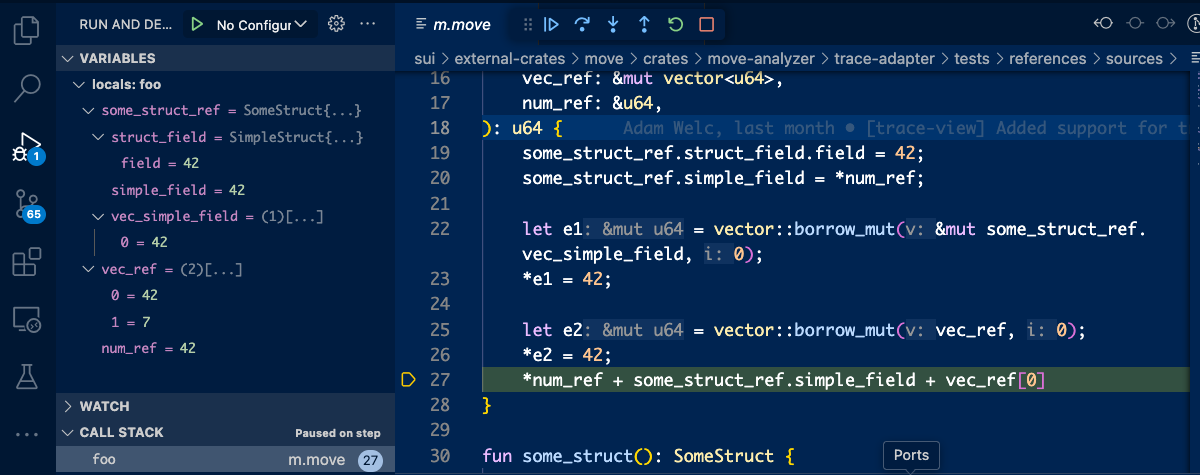This screenshot has width=1200, height=475.
Task: Click move-analyzer in breadcrumb path
Action: [760, 59]
